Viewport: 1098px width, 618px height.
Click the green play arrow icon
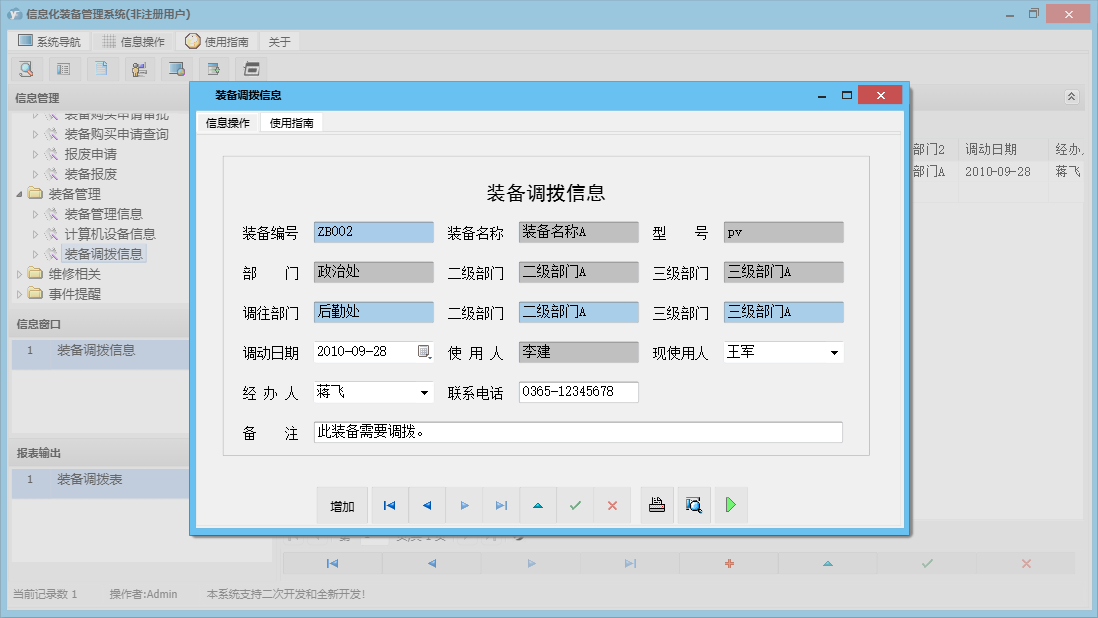731,506
